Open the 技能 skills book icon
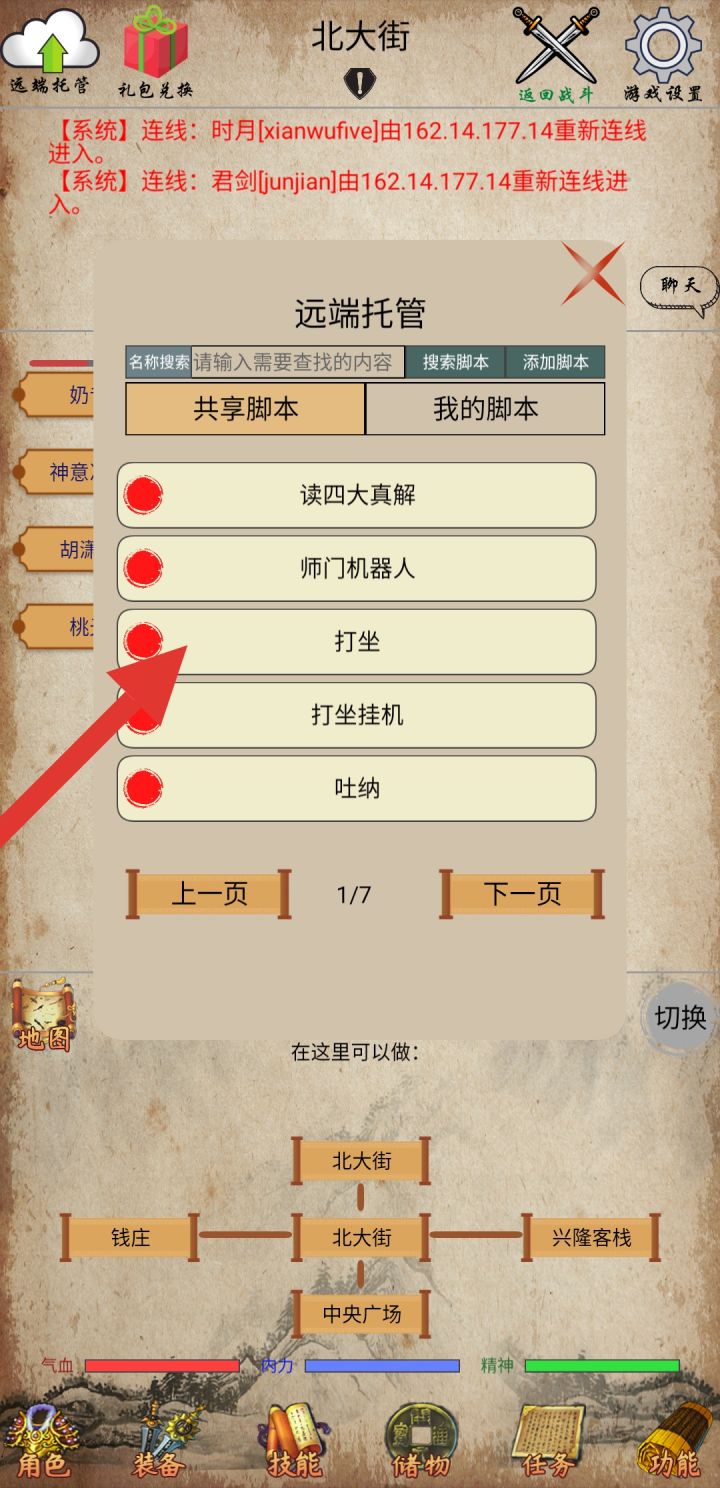This screenshot has width=720, height=1488. point(295,1442)
